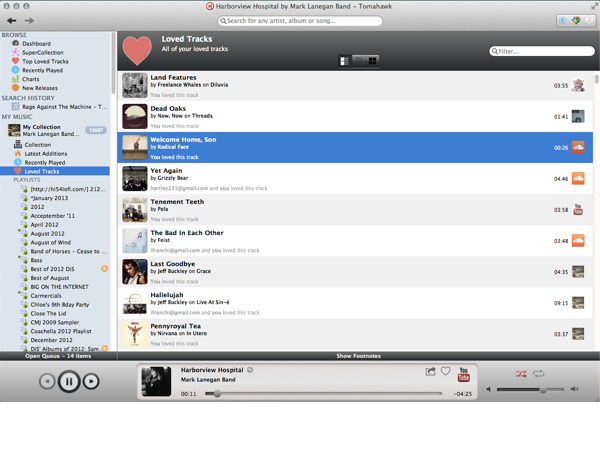Viewport: 600px width, 450px height.
Task: Open the Coachella 2012 Playlist
Action: tap(61, 331)
